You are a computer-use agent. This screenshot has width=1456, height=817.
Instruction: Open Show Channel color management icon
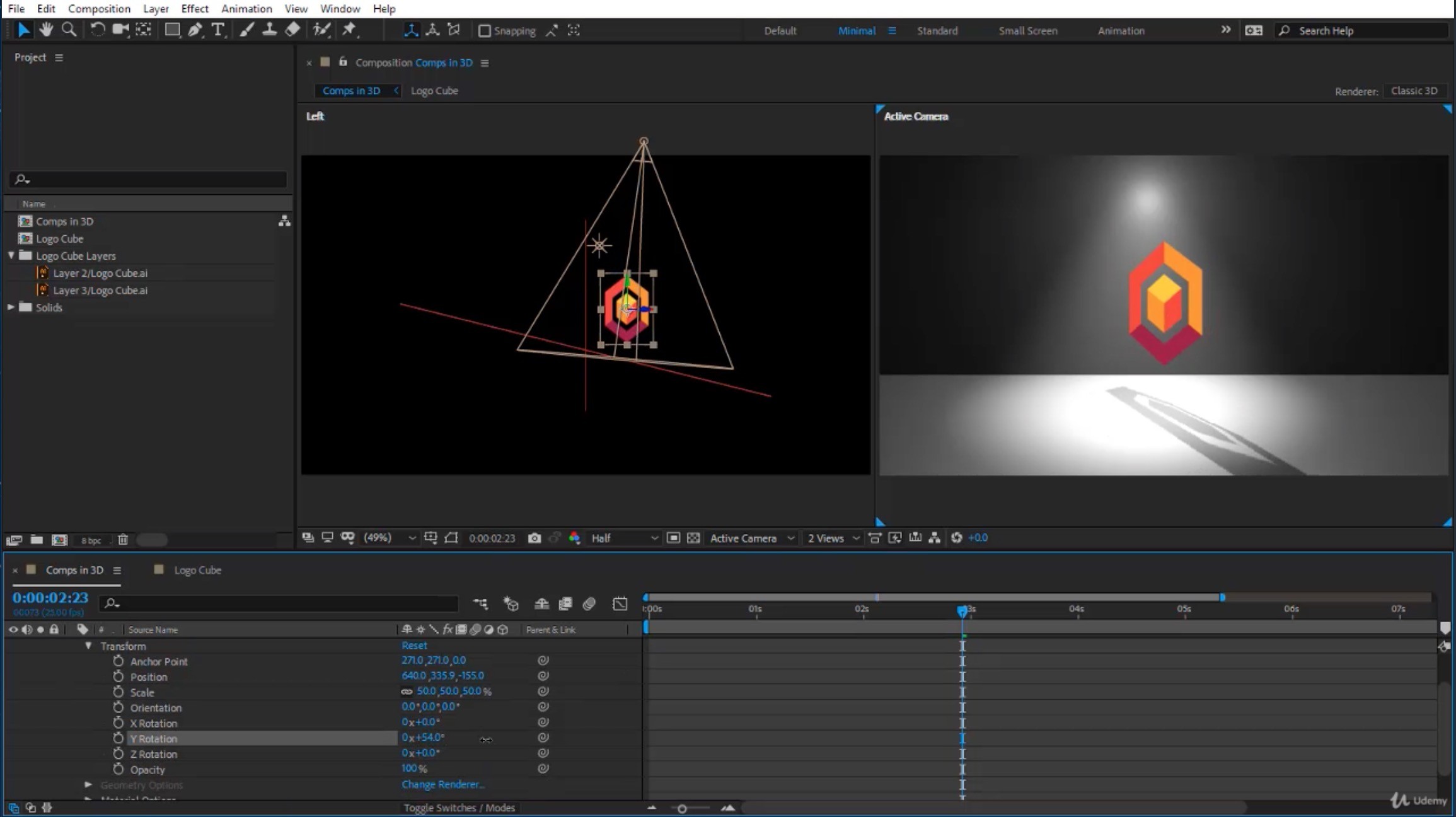coord(574,538)
